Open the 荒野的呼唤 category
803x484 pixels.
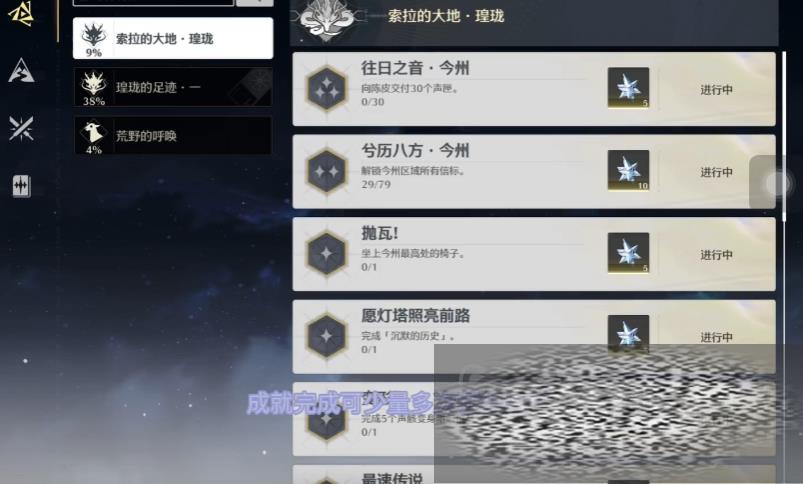point(173,136)
